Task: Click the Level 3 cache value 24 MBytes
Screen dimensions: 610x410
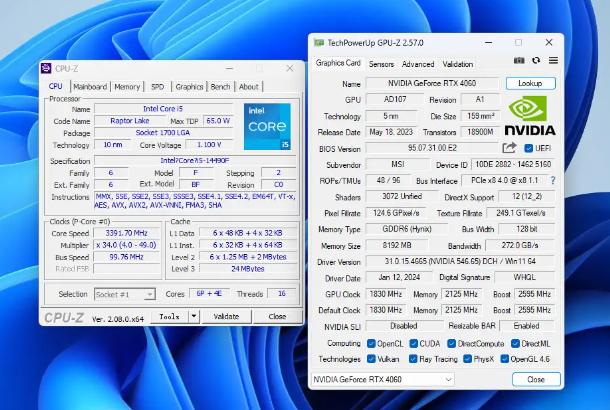Action: (x=248, y=269)
